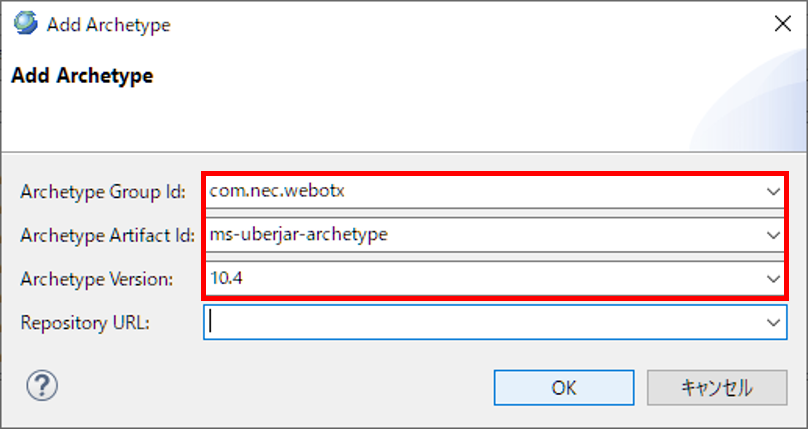Image resolution: width=808 pixels, height=429 pixels.
Task: Focus the ms-uberjar-archetype artifact id field
Action: click(480, 235)
